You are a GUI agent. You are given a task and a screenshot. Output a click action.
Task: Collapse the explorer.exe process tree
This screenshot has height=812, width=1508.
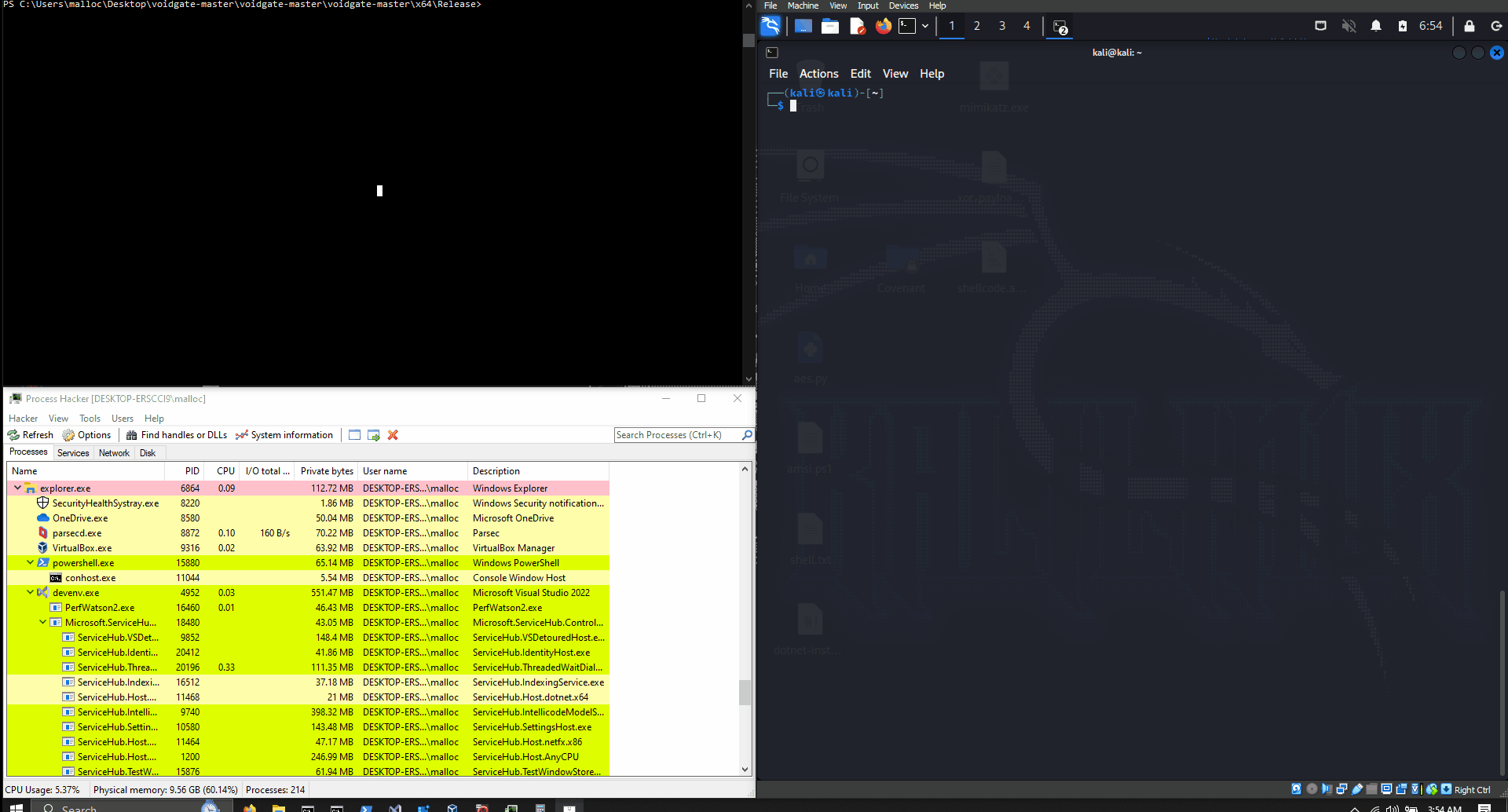click(17, 488)
